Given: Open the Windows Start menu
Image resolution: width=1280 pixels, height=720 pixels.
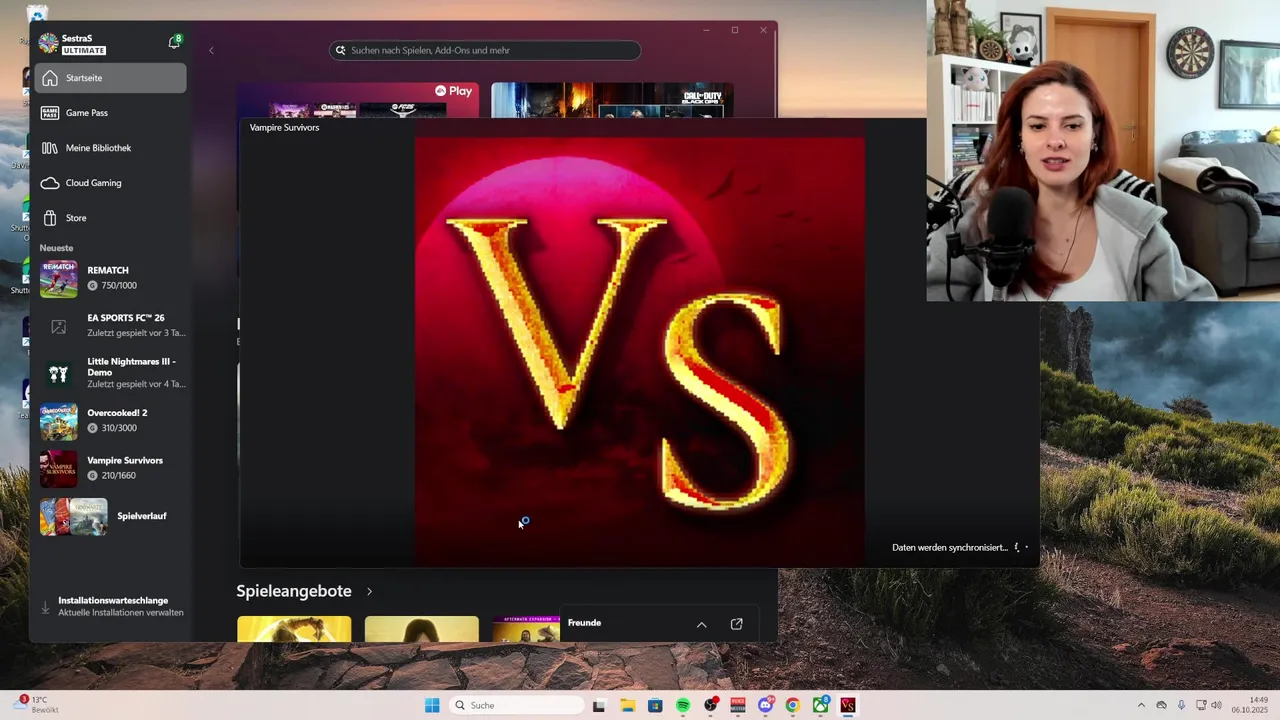Looking at the screenshot, I should (432, 705).
